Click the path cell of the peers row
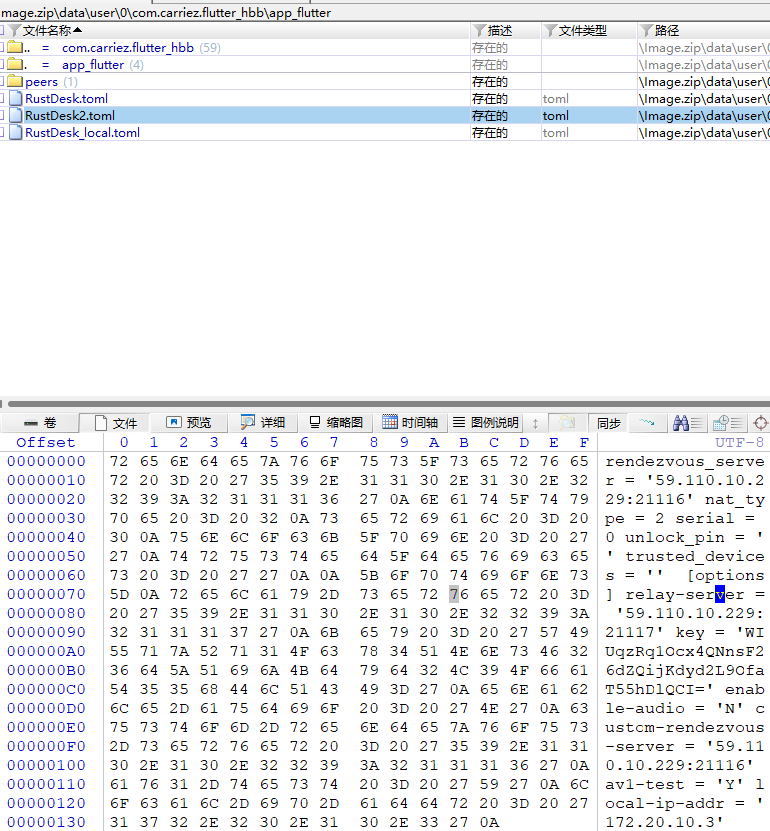770x831 pixels. click(704, 82)
